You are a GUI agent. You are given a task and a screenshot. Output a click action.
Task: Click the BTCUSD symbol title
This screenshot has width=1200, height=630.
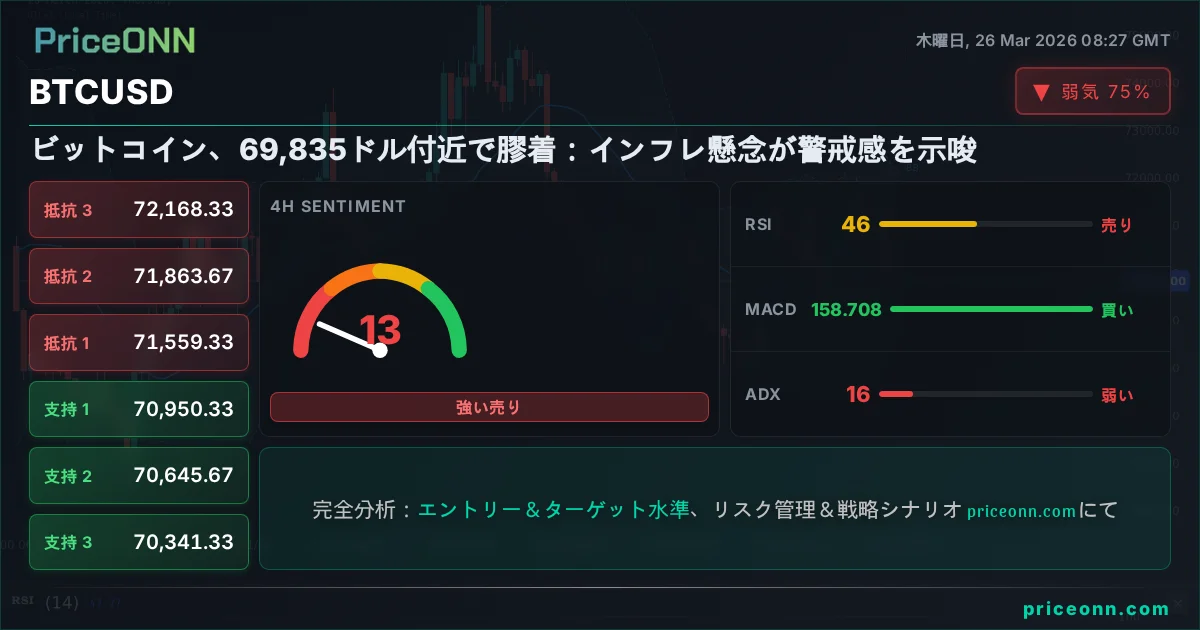(x=101, y=92)
